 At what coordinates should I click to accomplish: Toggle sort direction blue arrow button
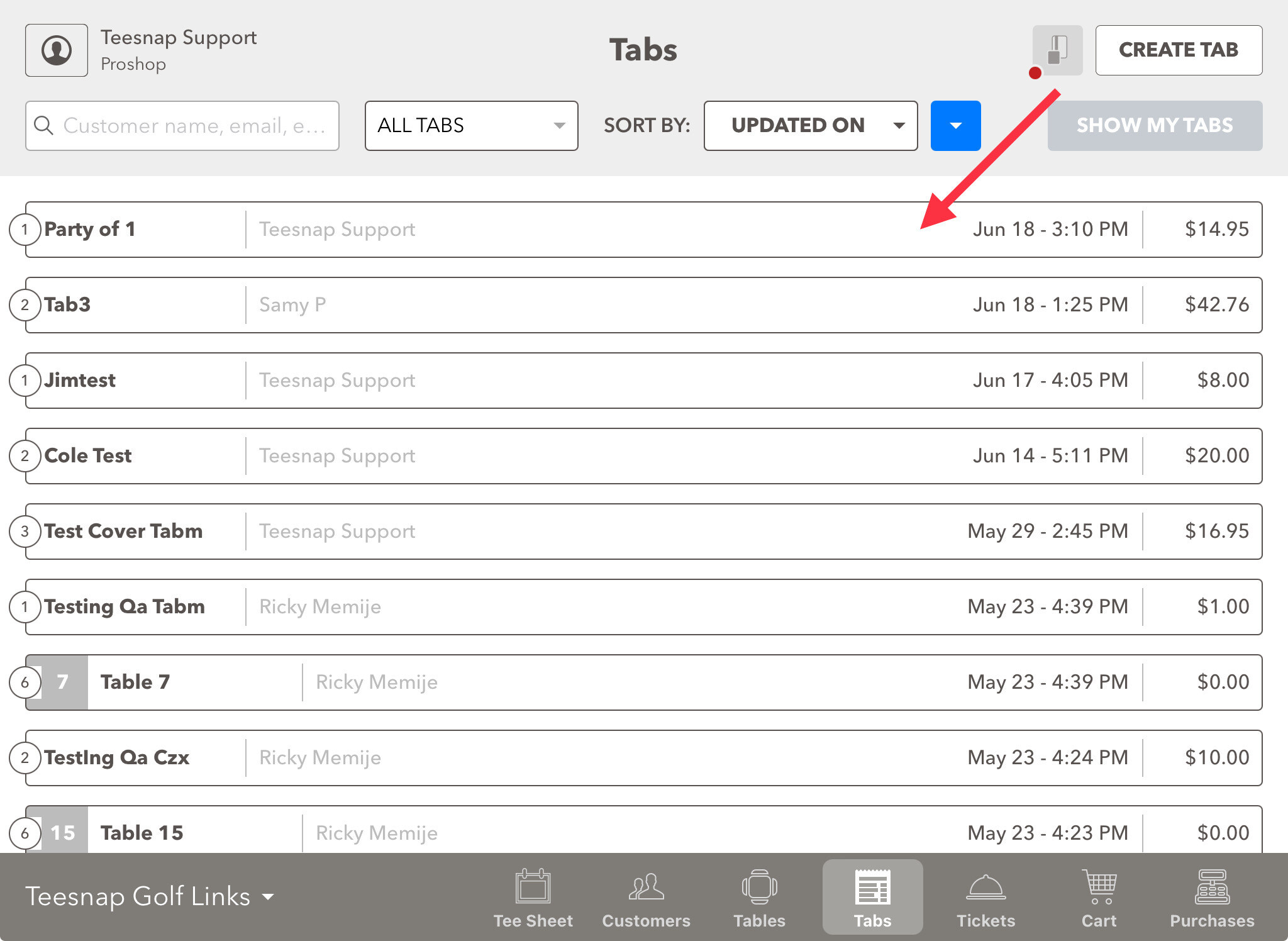955,126
